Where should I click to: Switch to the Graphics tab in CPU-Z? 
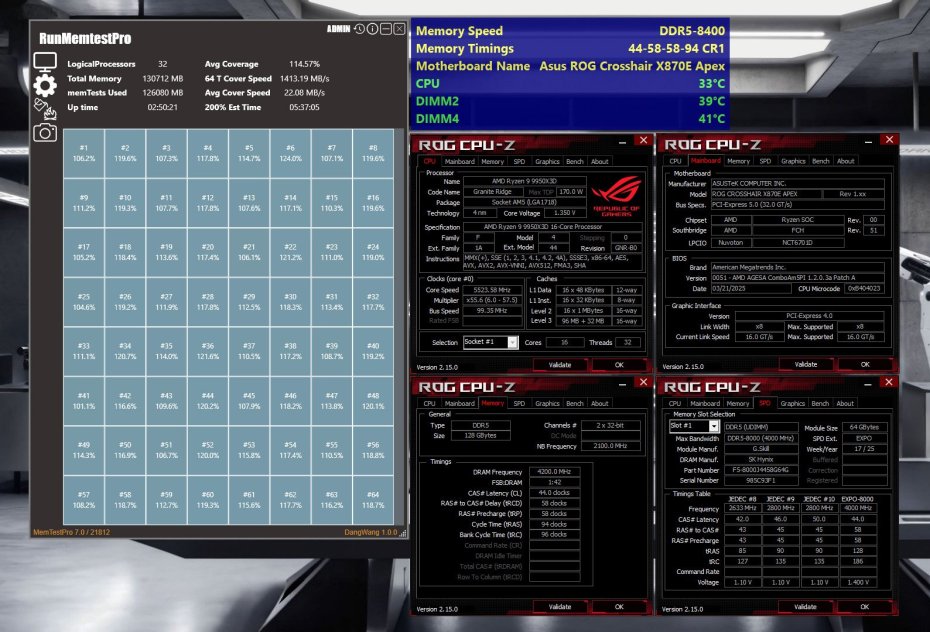(547, 160)
